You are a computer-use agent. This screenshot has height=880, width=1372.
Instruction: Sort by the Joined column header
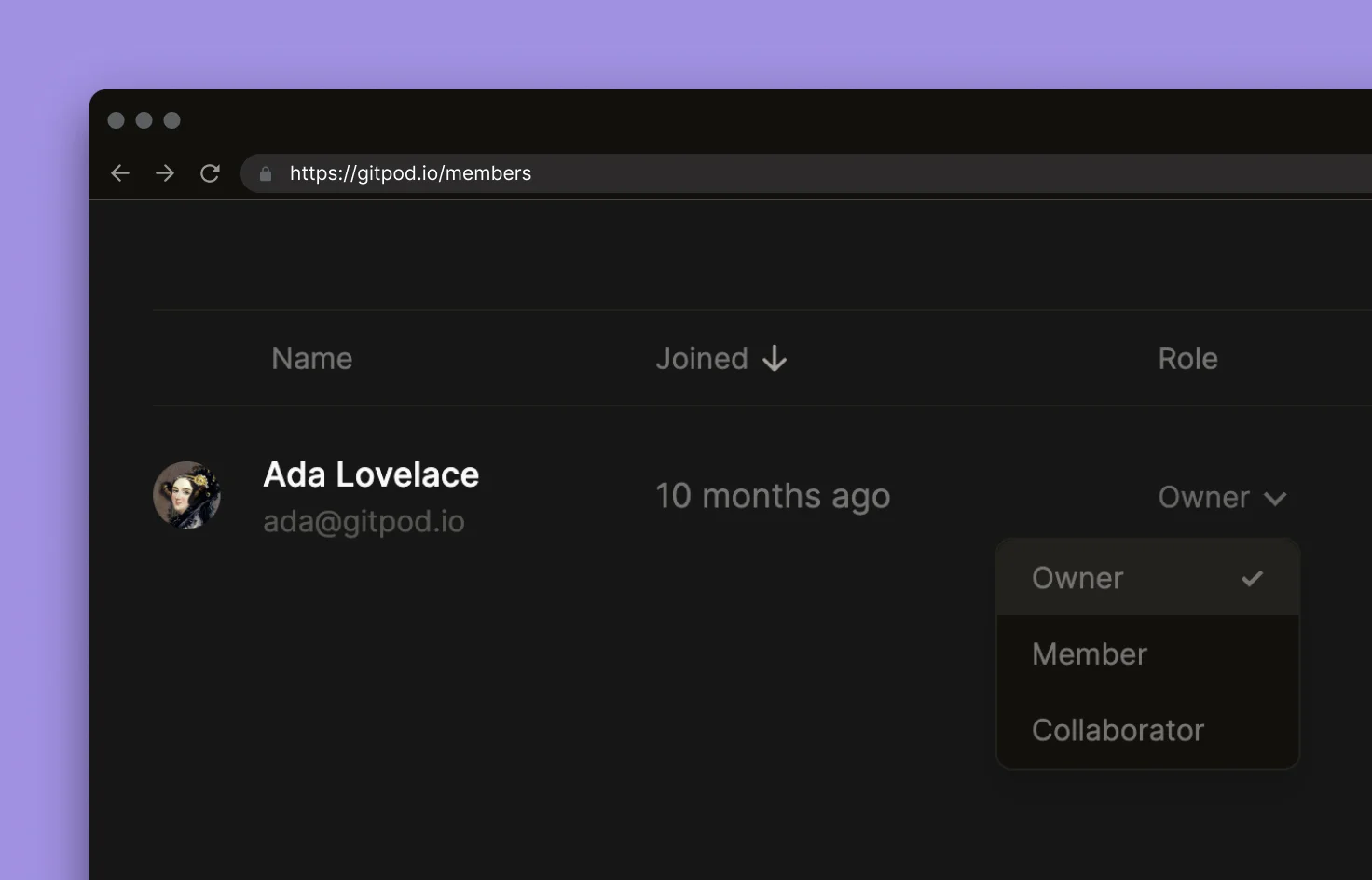721,359
